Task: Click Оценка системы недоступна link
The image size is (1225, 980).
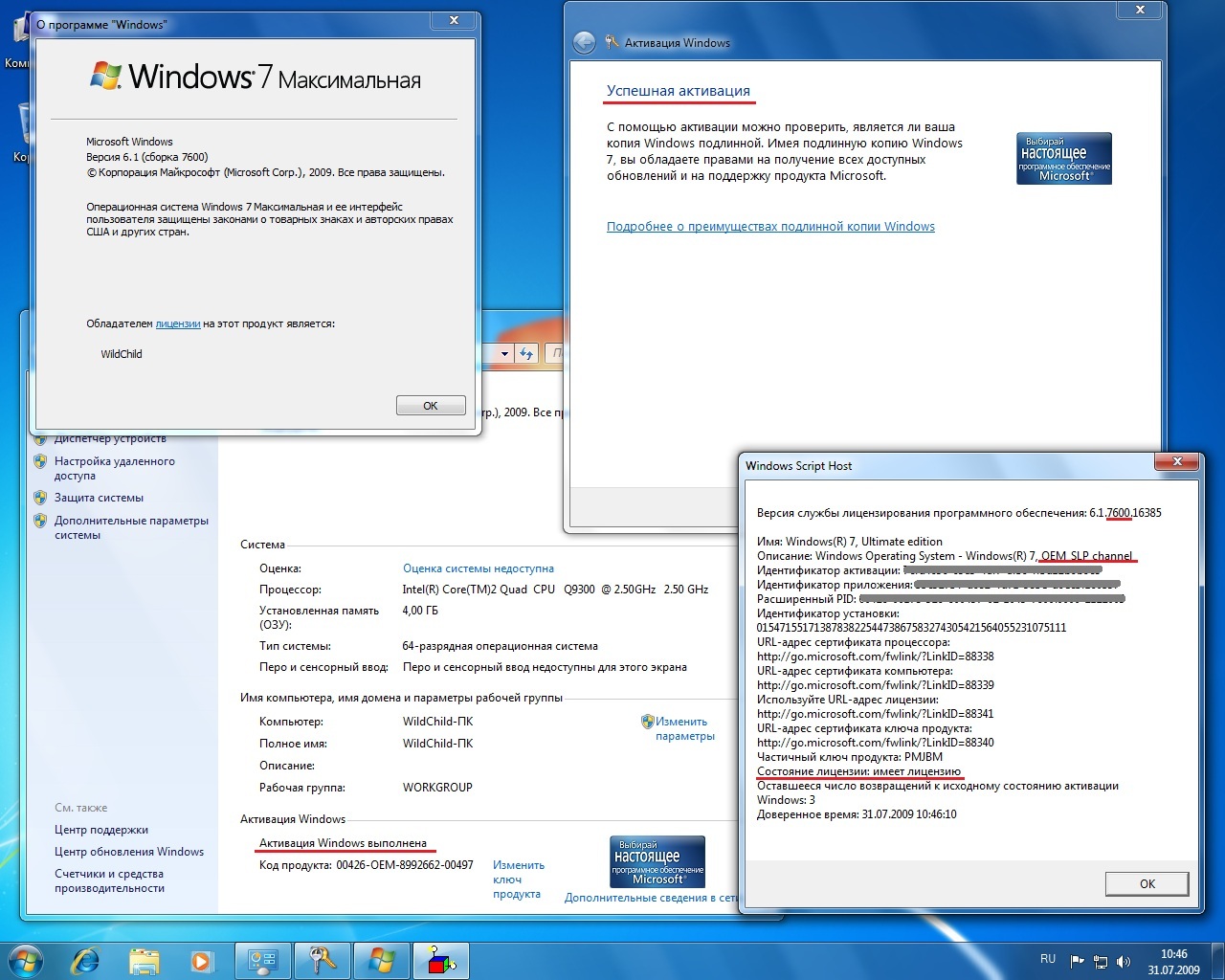Action: (479, 568)
